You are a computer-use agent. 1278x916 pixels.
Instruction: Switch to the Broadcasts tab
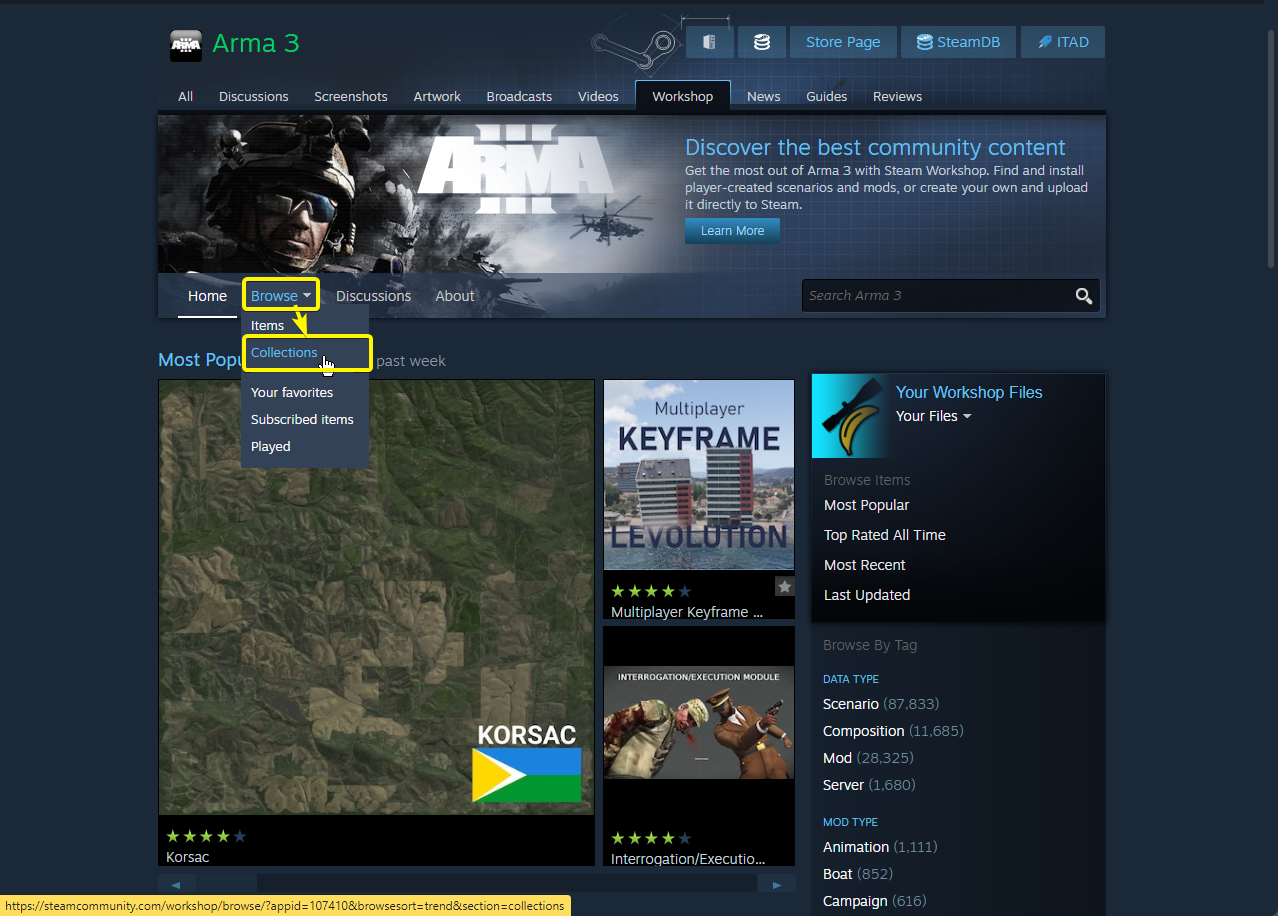(x=519, y=96)
